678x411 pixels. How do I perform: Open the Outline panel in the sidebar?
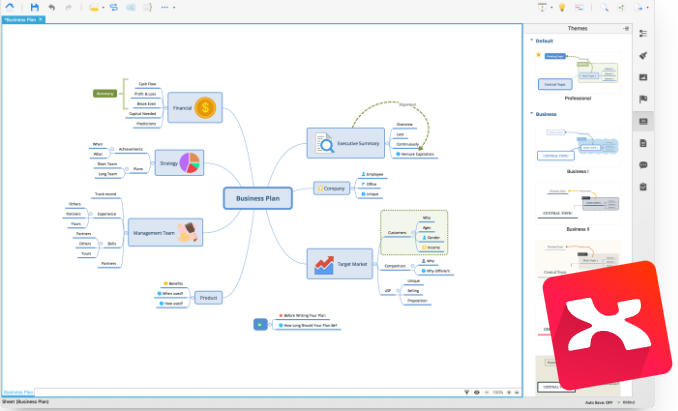643,34
